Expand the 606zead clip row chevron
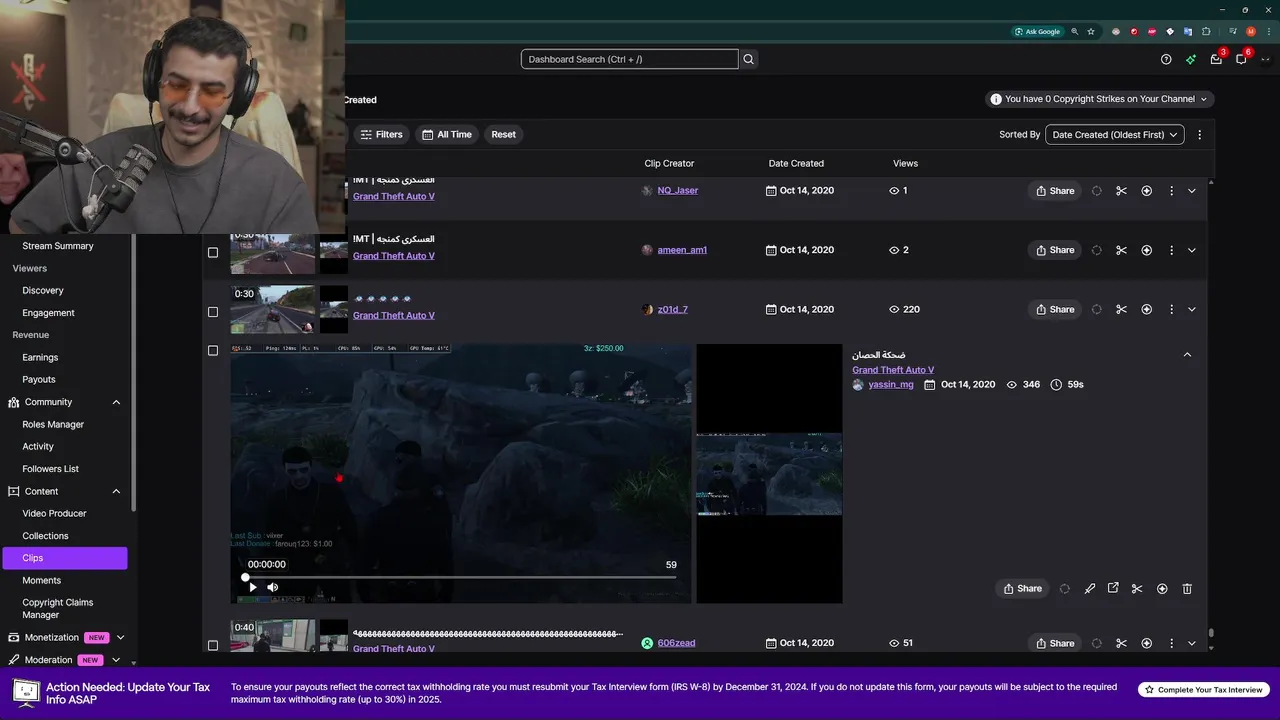The height and width of the screenshot is (720, 1280). click(x=1191, y=643)
